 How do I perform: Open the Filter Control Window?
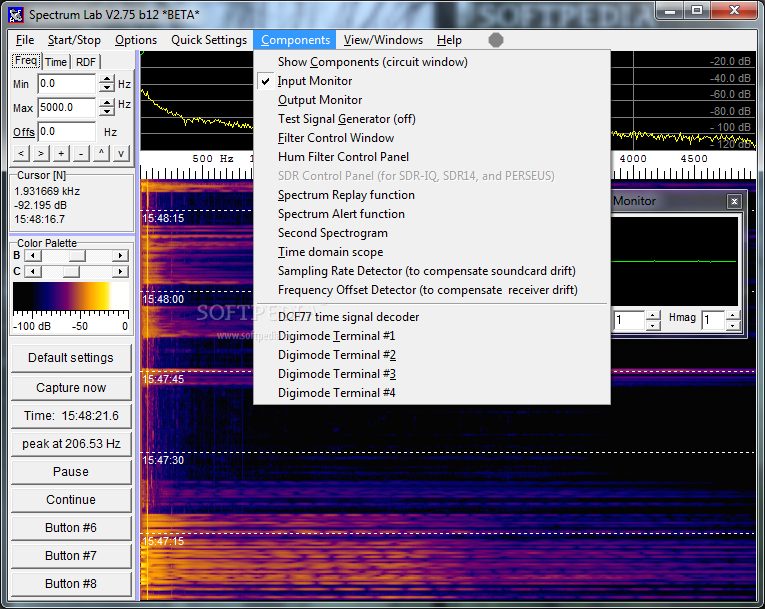pyautogui.click(x=432, y=138)
